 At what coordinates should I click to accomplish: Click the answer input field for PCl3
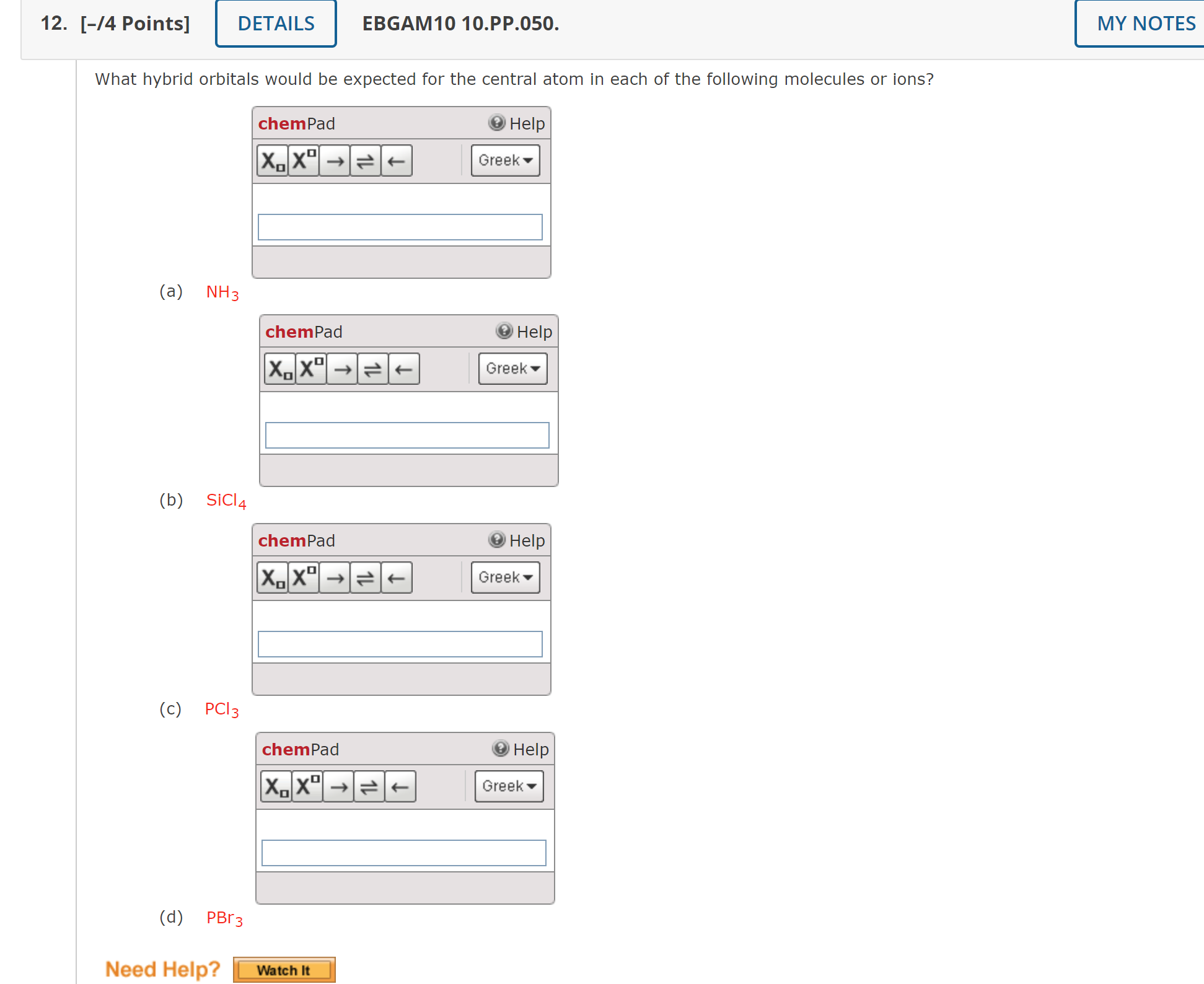click(400, 644)
